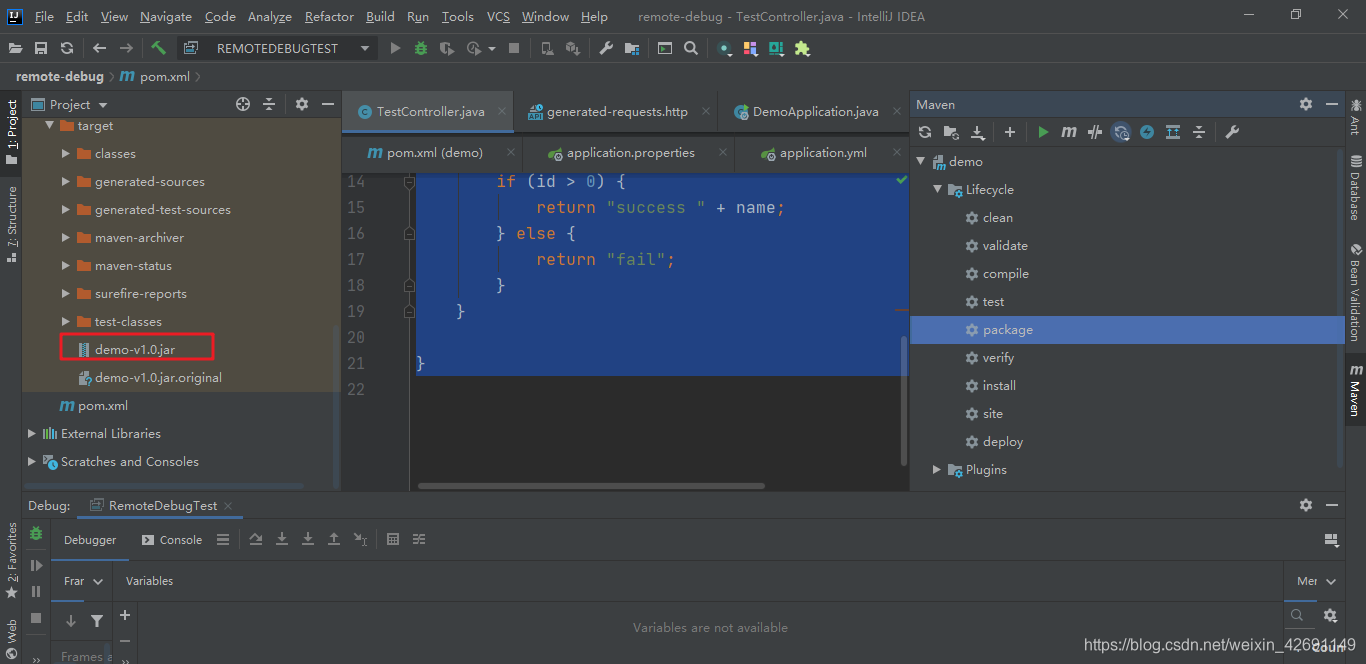Screen dimensions: 1366x664
Task: Click the Pause Program icon in debug sidebar
Action: [x=36, y=591]
